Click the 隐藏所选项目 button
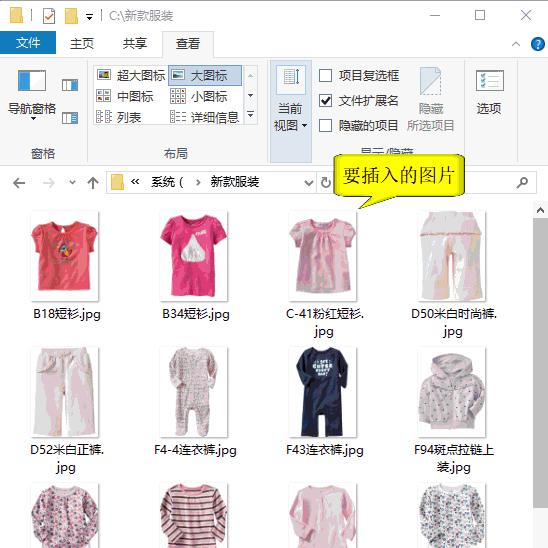This screenshot has width=548, height=548. click(x=431, y=100)
